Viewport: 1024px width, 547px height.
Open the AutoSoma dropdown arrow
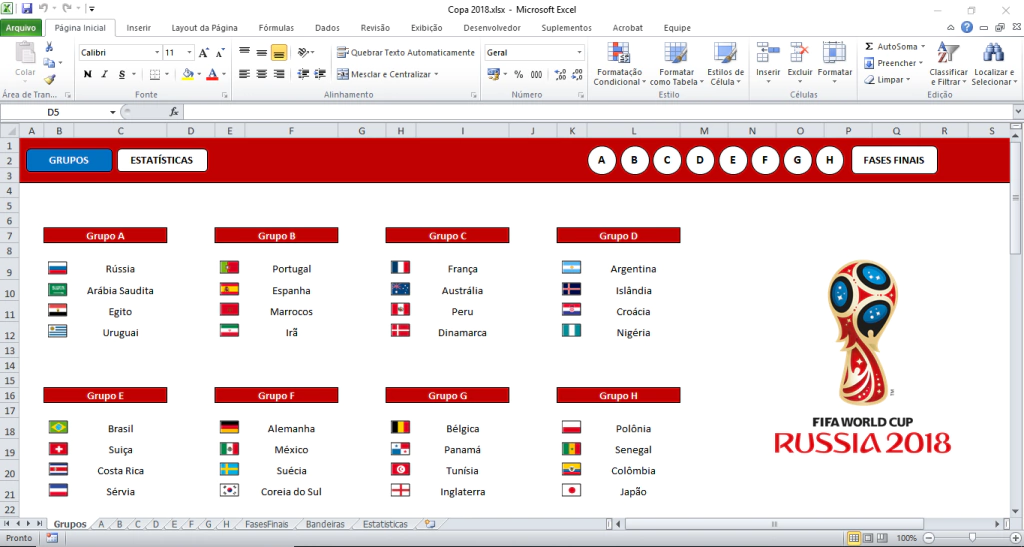922,47
